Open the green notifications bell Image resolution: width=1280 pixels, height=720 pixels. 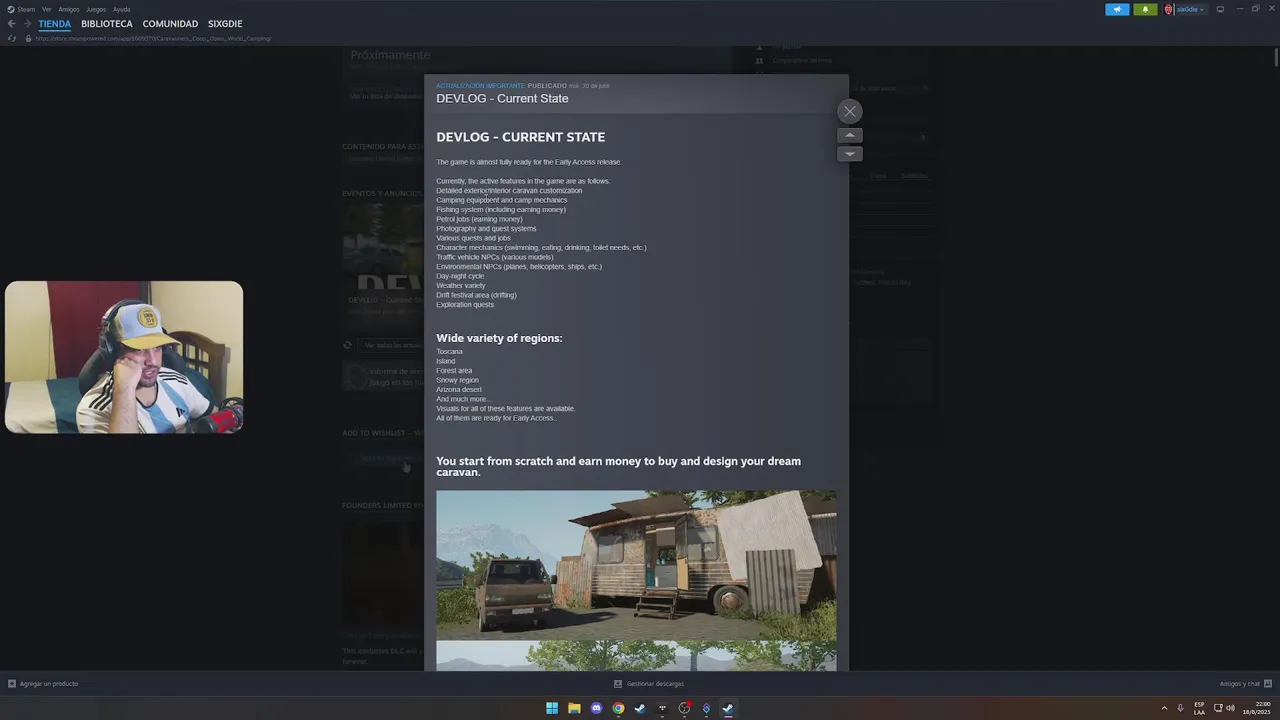point(1145,9)
